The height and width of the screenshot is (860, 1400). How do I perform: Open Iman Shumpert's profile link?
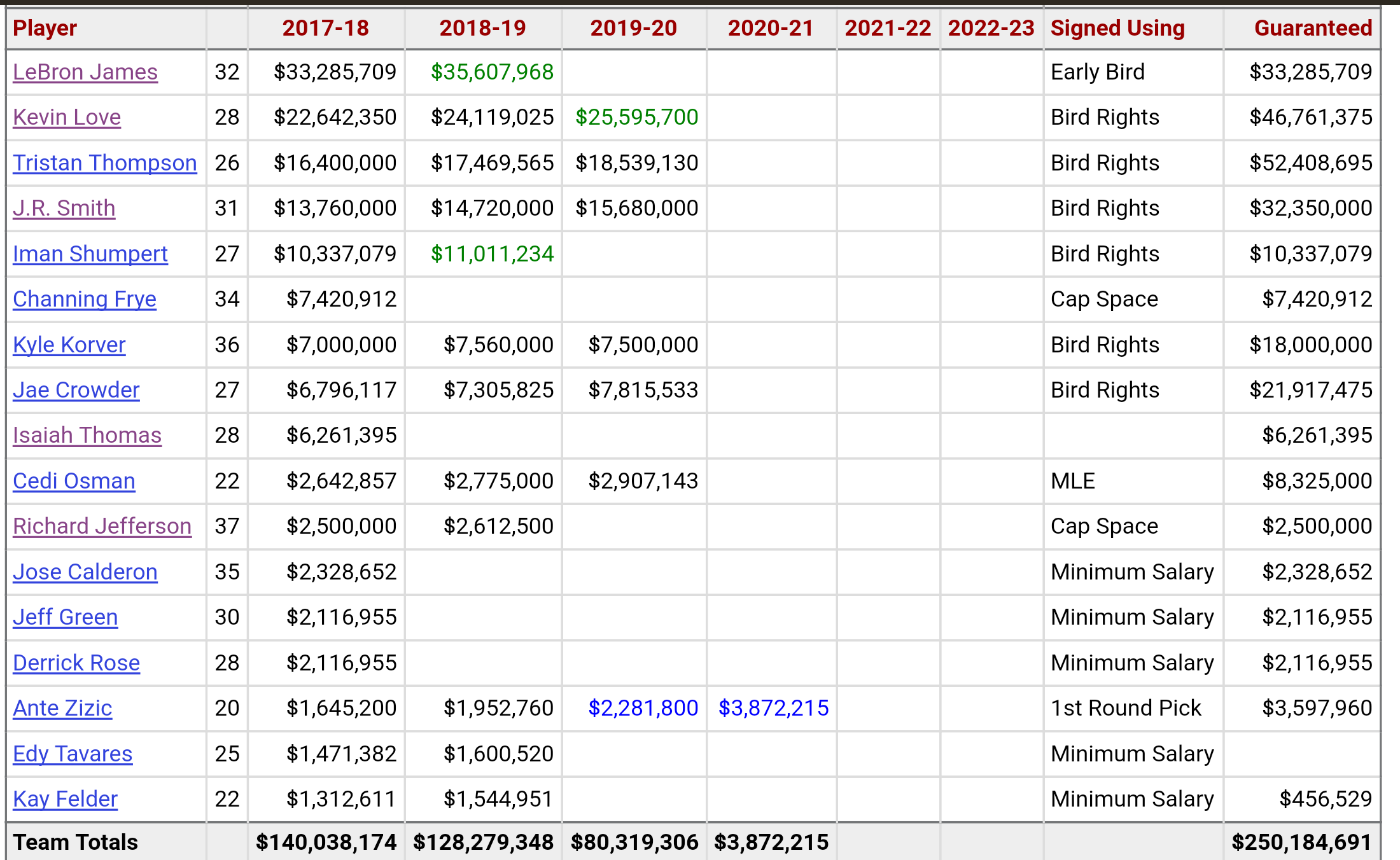[90, 254]
